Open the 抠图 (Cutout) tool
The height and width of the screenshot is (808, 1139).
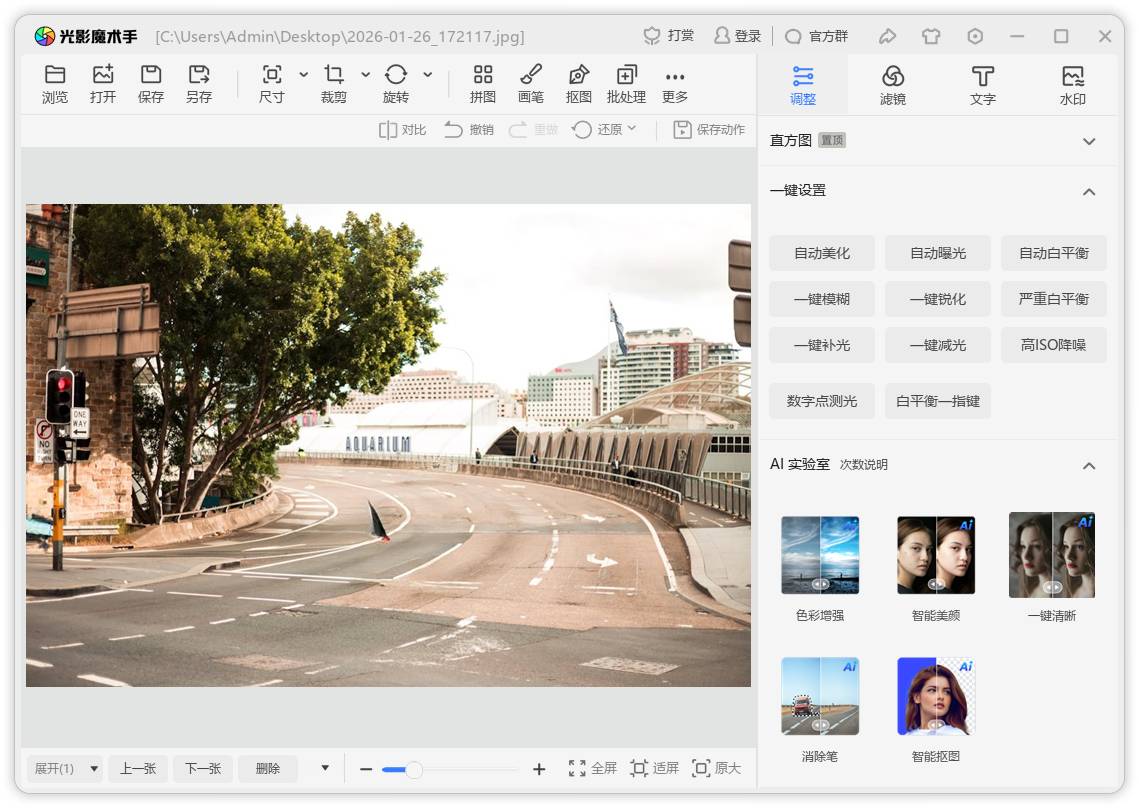click(579, 75)
